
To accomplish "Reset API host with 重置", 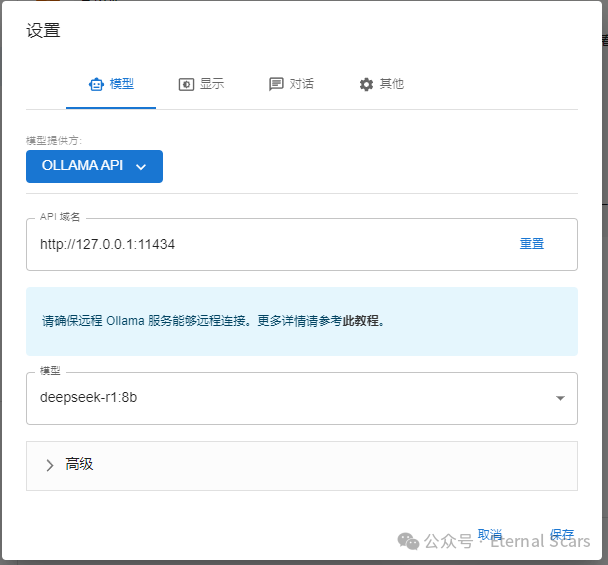I will (x=532, y=244).
